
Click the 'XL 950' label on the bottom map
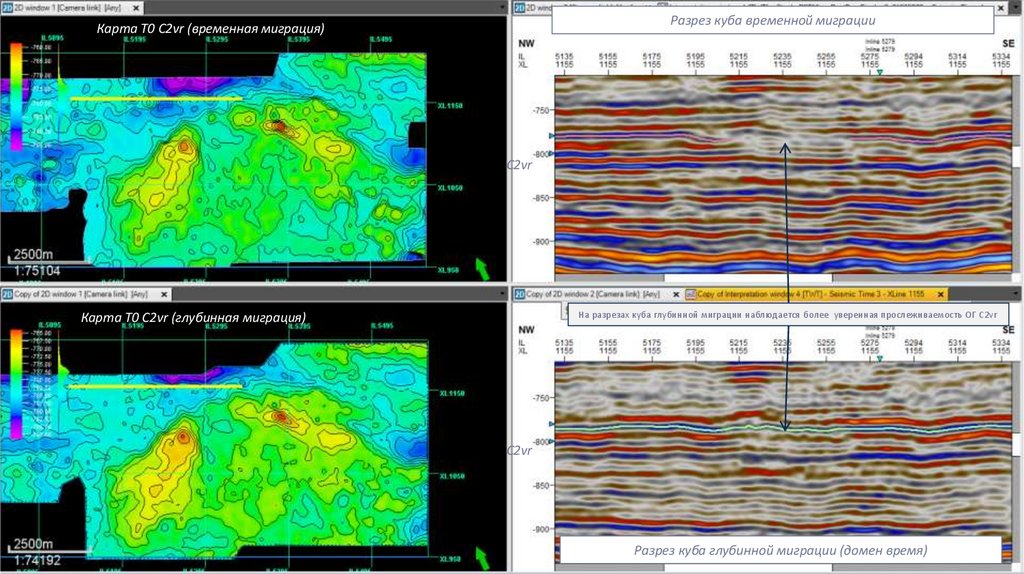(449, 559)
